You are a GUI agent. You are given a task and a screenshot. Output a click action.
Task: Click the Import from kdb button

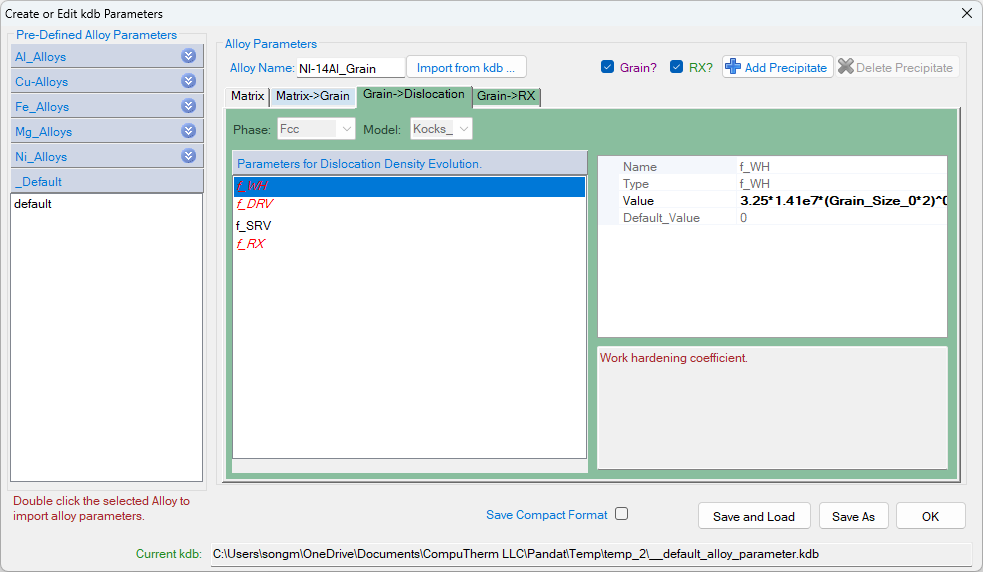point(465,67)
